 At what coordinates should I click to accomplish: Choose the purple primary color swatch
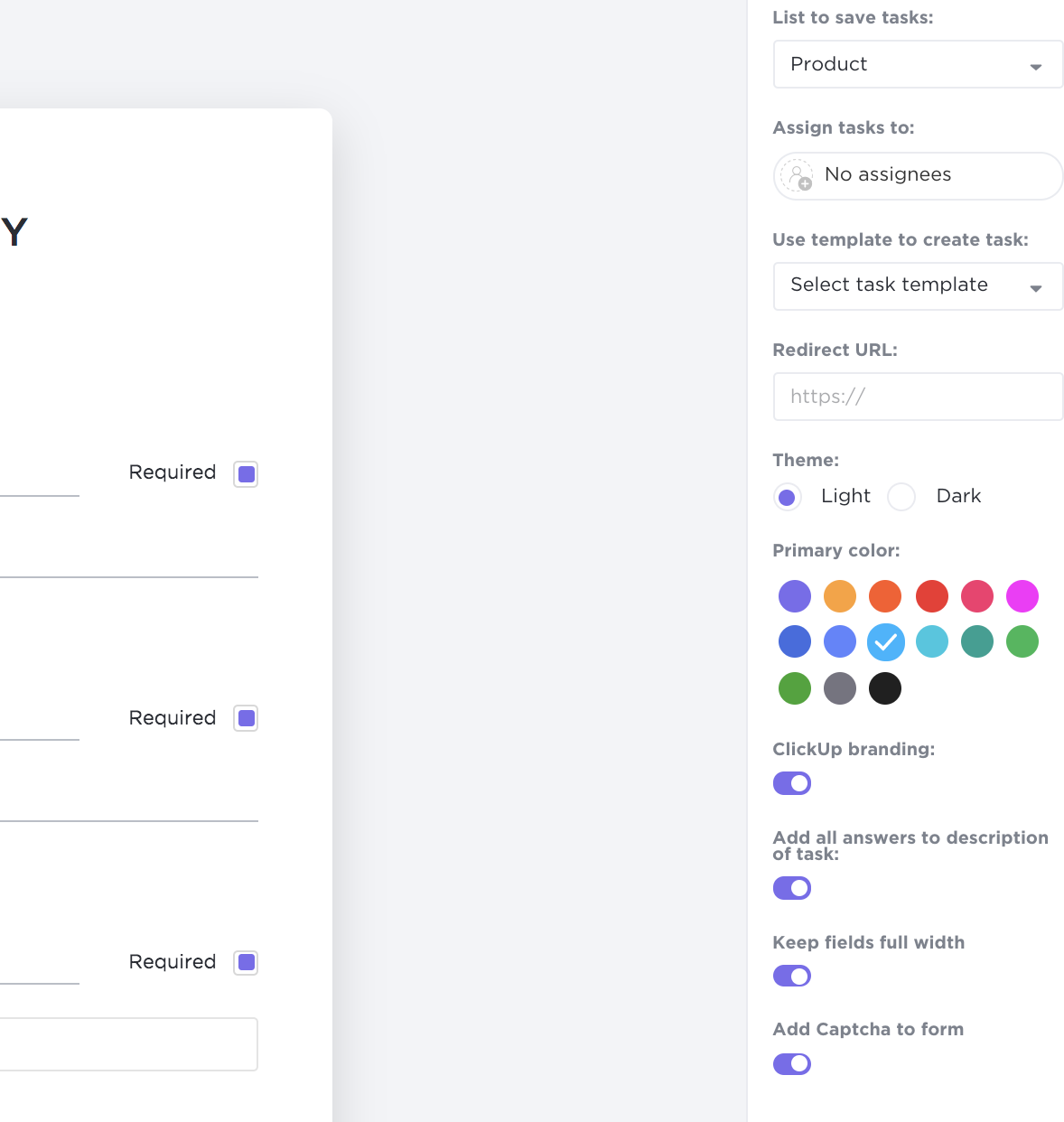(795, 596)
